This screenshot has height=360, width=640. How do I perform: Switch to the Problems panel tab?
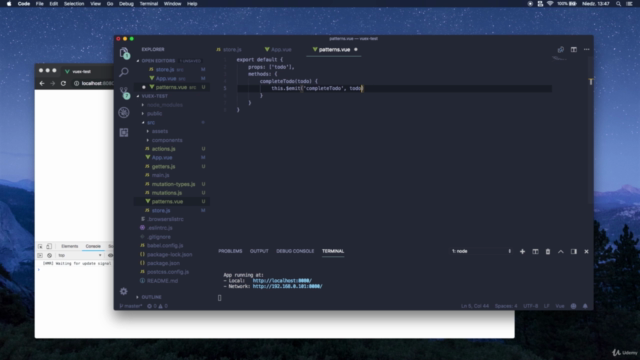point(230,251)
